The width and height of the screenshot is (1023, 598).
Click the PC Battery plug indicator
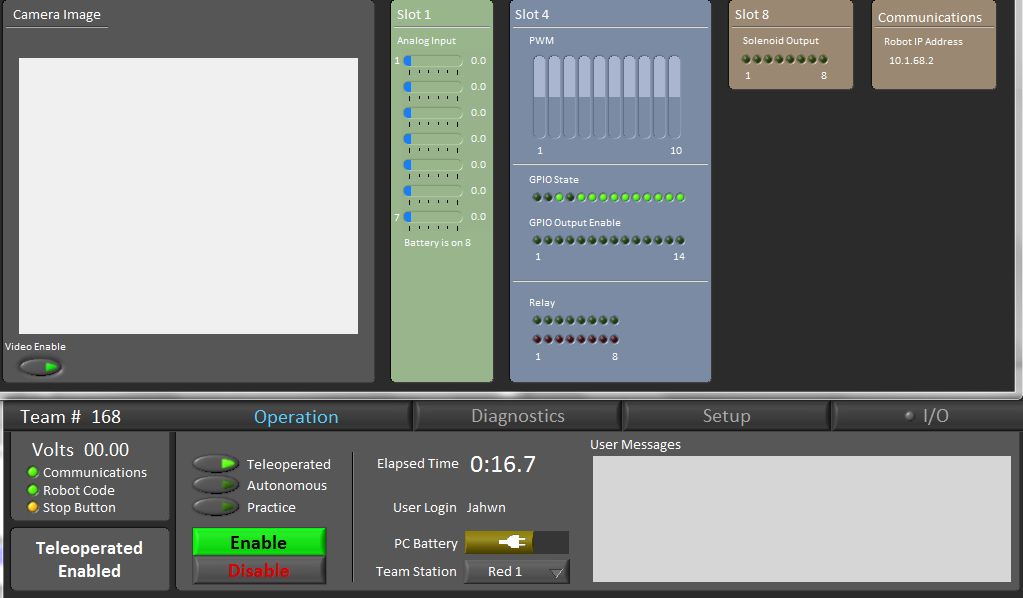click(x=517, y=543)
